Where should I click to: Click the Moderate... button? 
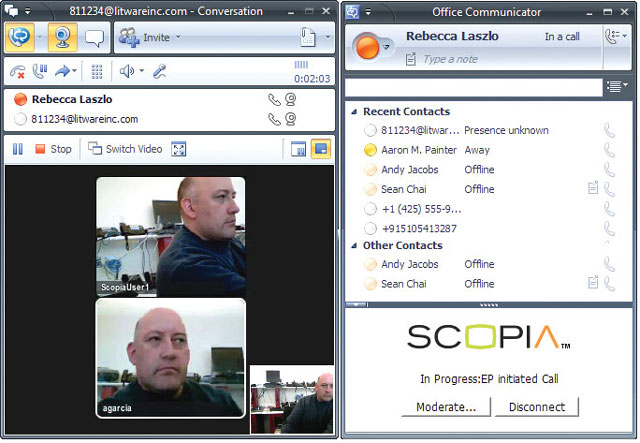446,407
